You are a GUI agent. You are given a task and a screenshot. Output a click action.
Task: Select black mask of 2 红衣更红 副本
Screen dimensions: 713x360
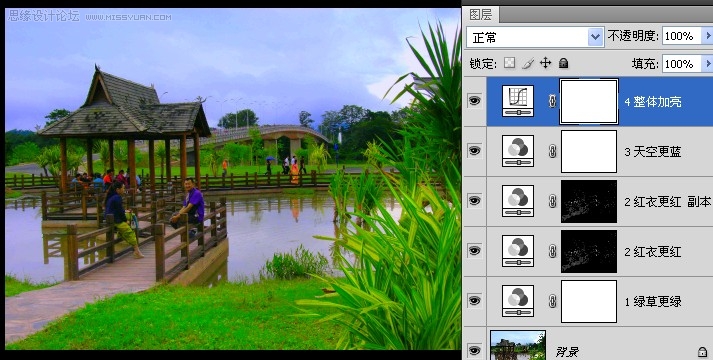[x=589, y=201]
